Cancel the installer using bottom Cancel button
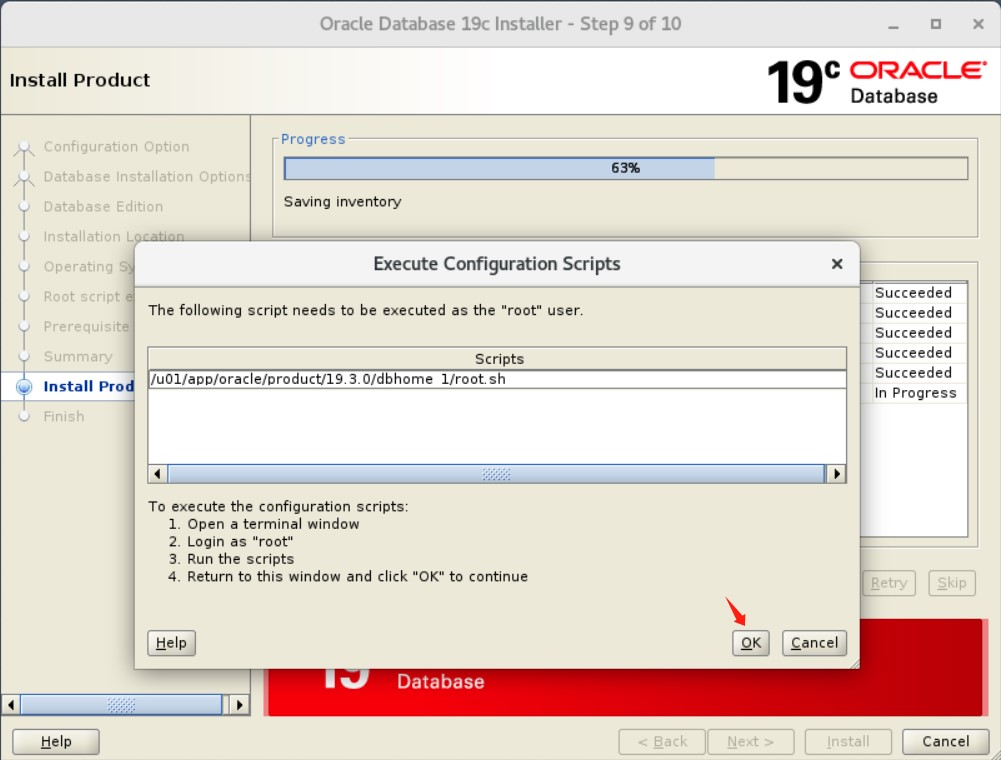The width and height of the screenshot is (1001, 760). click(945, 741)
